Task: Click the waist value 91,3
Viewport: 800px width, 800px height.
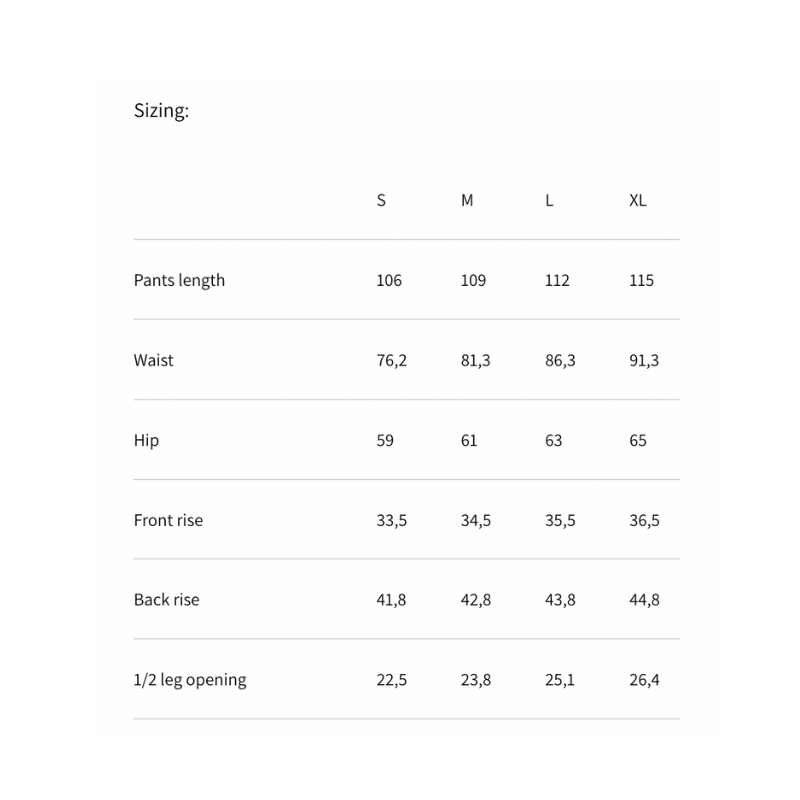Action: [x=644, y=360]
